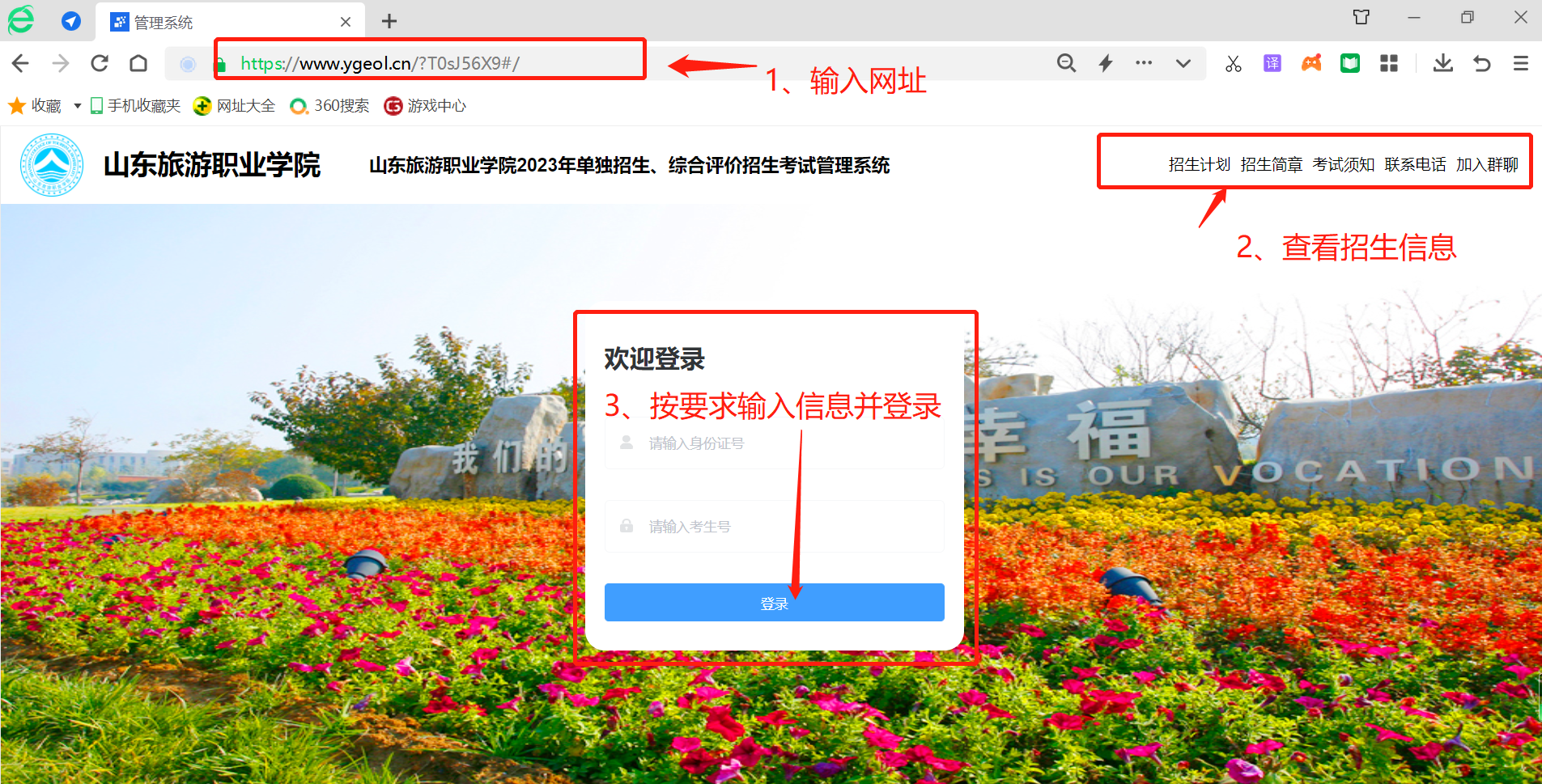The image size is (1542, 784).
Task: Click the 收藏 star bookmark button
Action: [35, 106]
